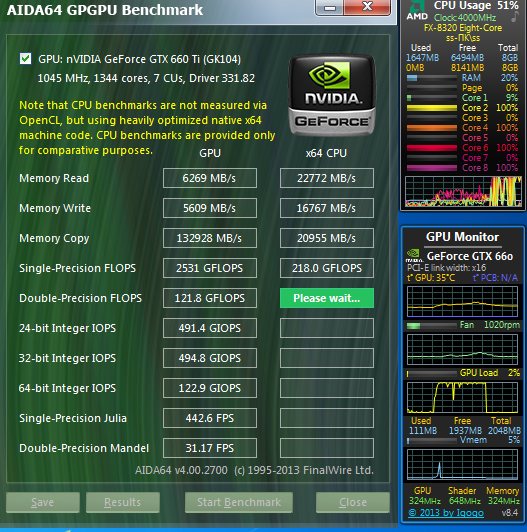
Task: Click the CPU Memory Write '16767 MB/s' value
Action: pos(327,208)
